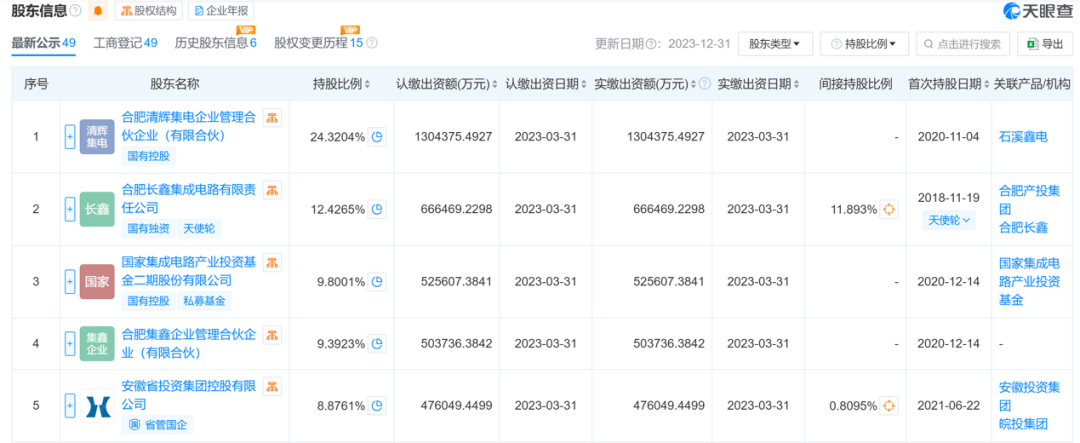Screen dimensions: 1080x443
Task: Click indirect holding icon beside 0.8095%
Action: [889, 405]
